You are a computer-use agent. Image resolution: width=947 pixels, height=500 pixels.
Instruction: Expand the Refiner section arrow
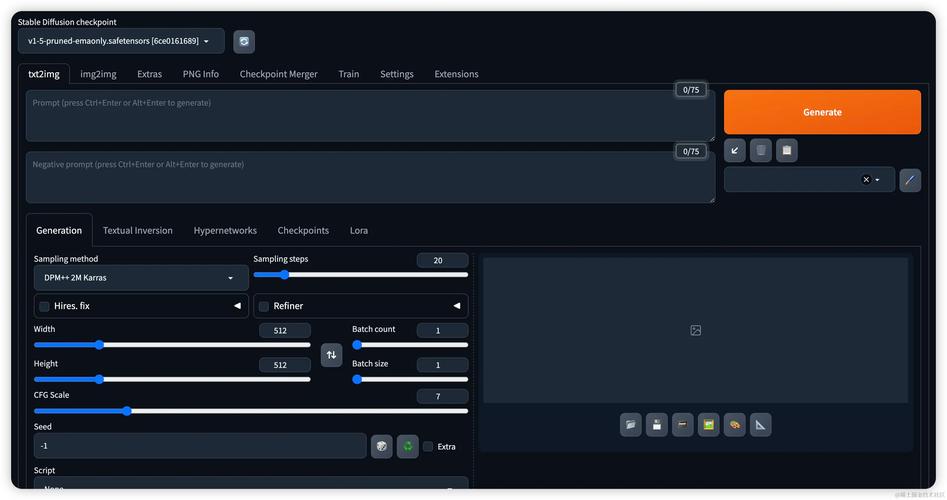457,306
